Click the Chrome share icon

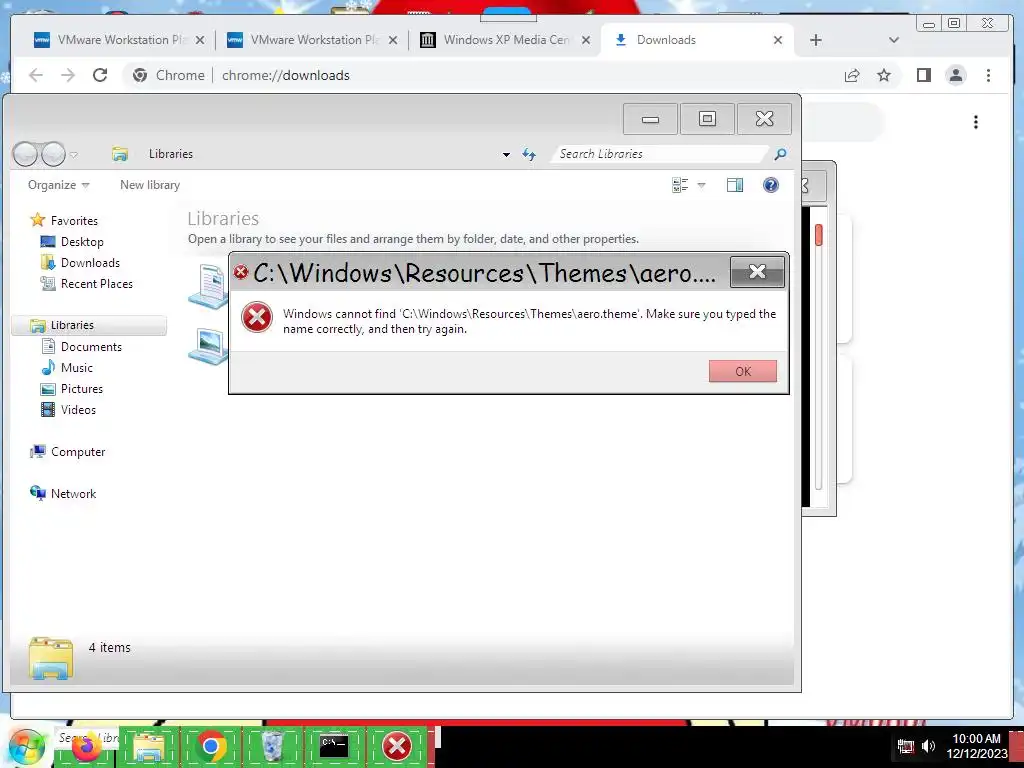852,75
